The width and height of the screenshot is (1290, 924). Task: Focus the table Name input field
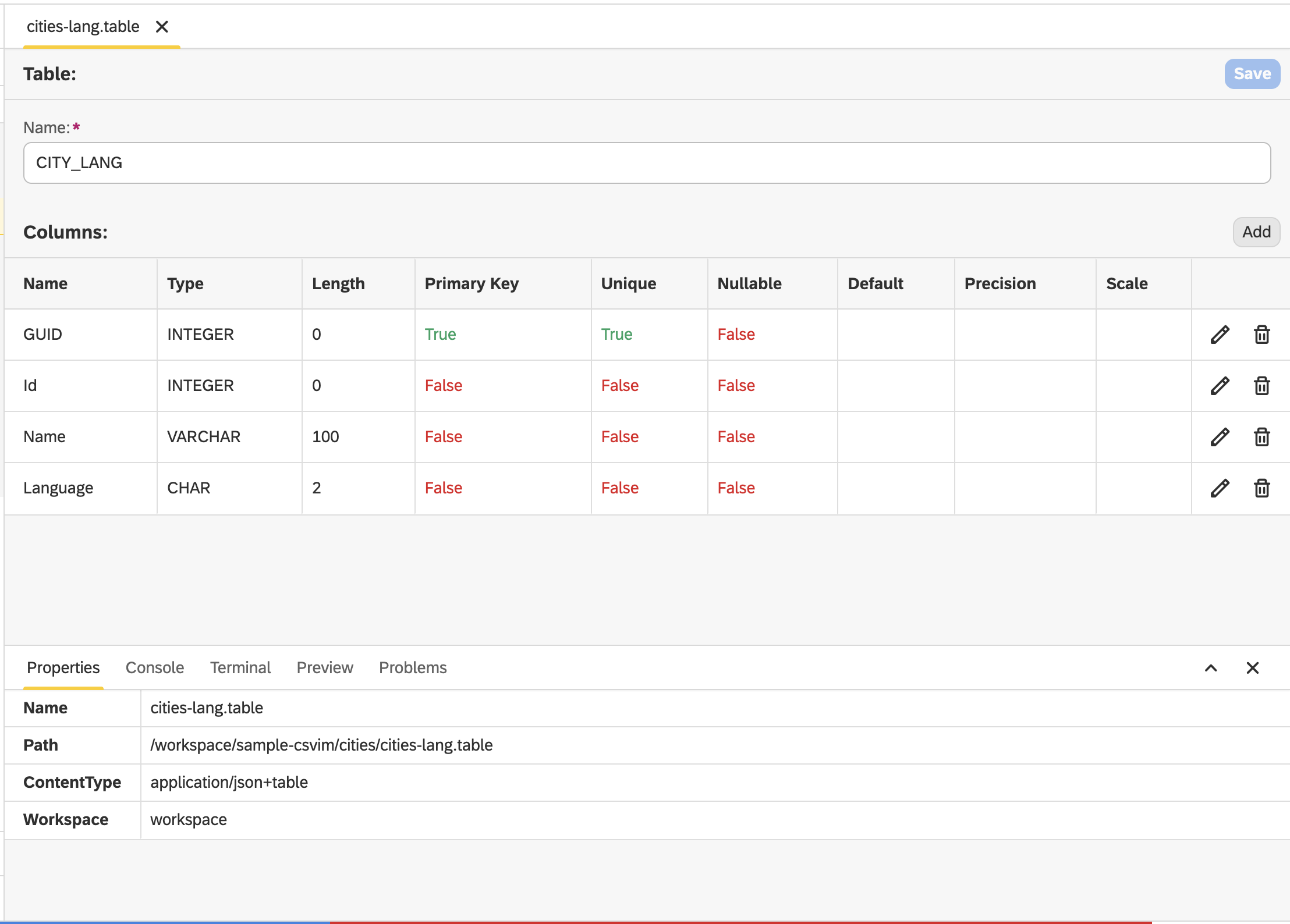[x=647, y=163]
